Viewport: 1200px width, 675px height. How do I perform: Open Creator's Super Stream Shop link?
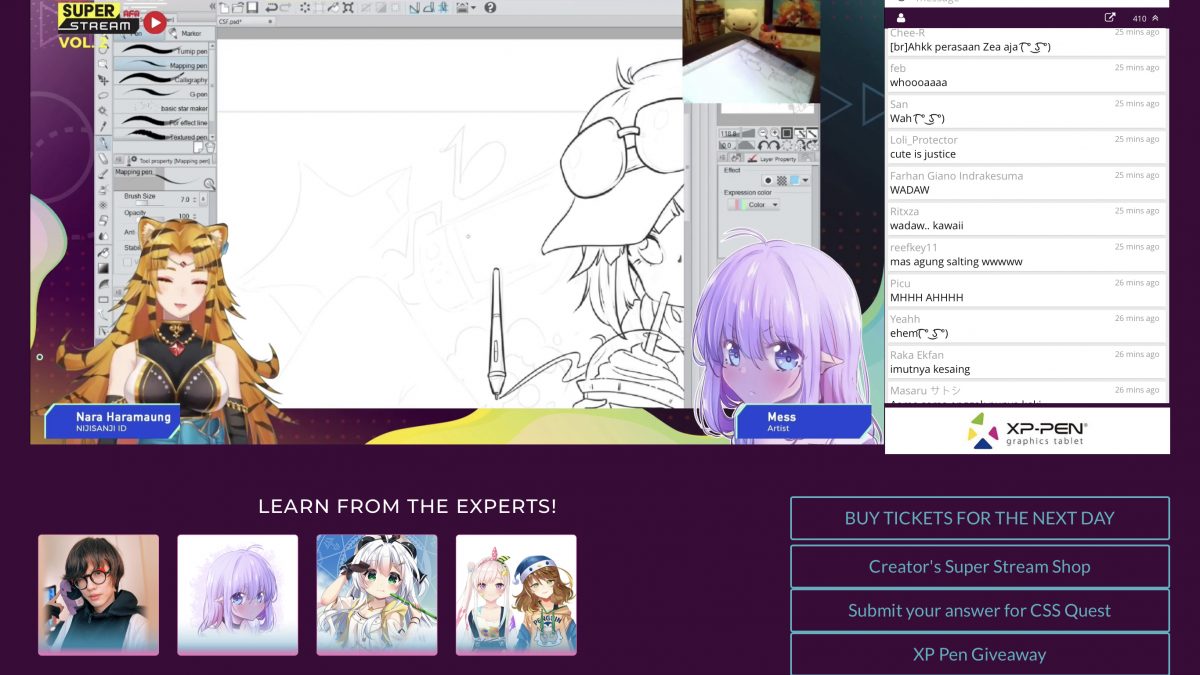click(x=979, y=566)
